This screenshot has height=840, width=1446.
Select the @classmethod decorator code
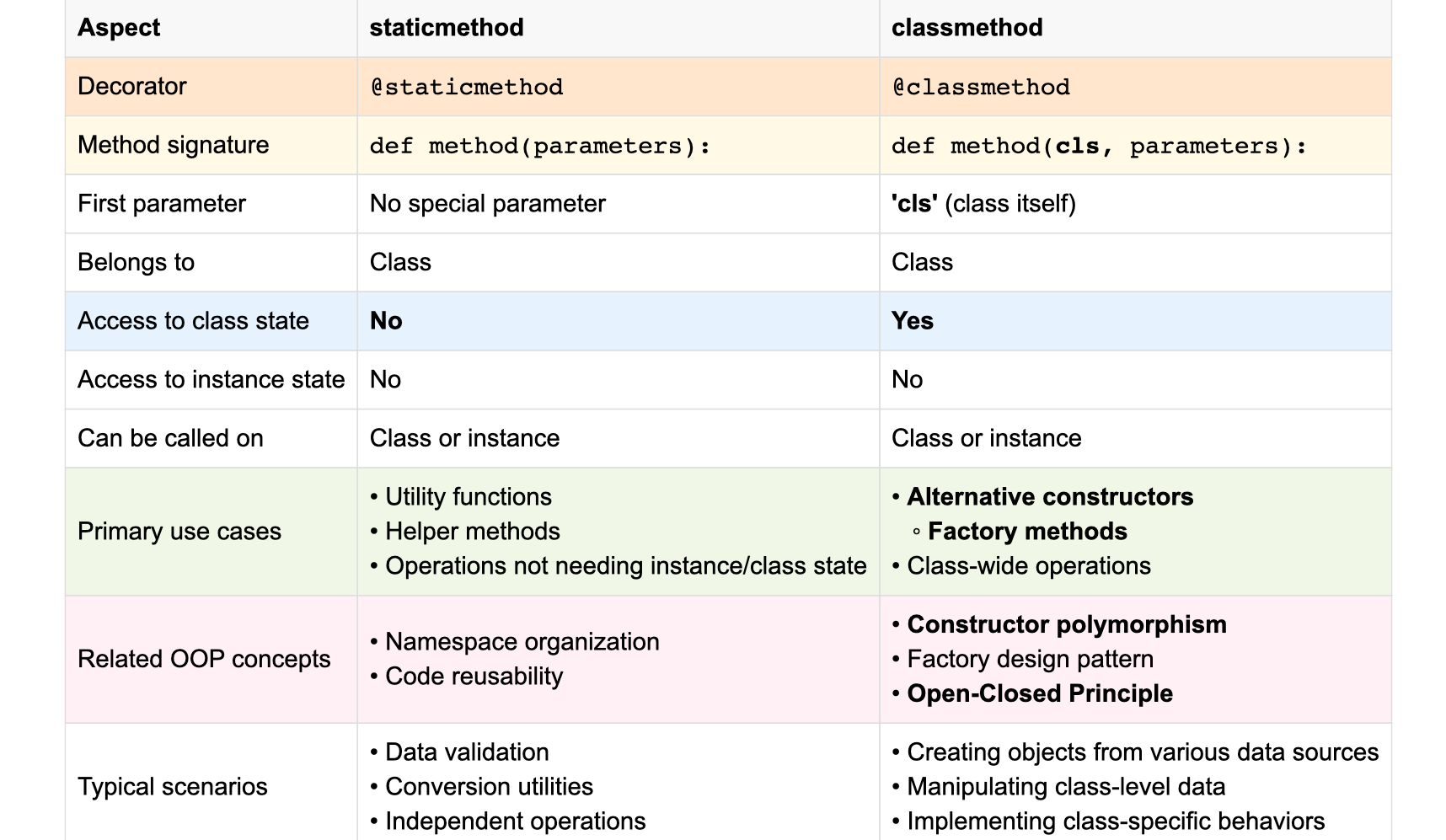tap(982, 87)
